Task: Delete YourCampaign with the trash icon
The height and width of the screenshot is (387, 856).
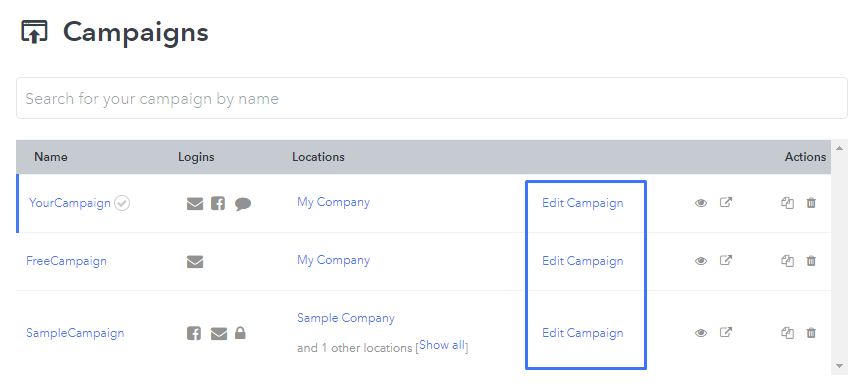Action: tap(811, 203)
